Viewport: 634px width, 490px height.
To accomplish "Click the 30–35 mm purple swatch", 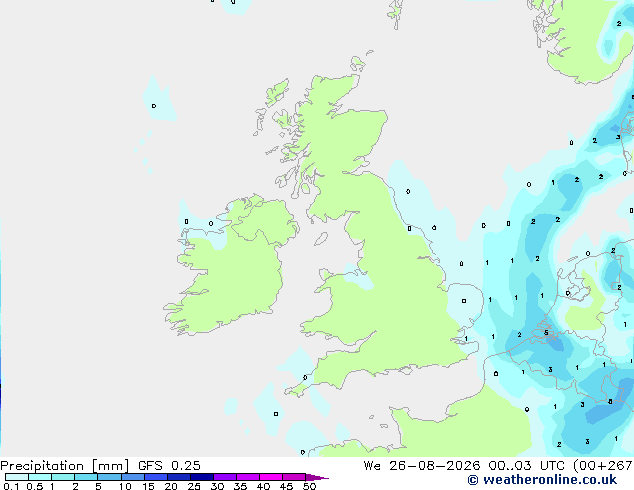I will pyautogui.click(x=225, y=477).
